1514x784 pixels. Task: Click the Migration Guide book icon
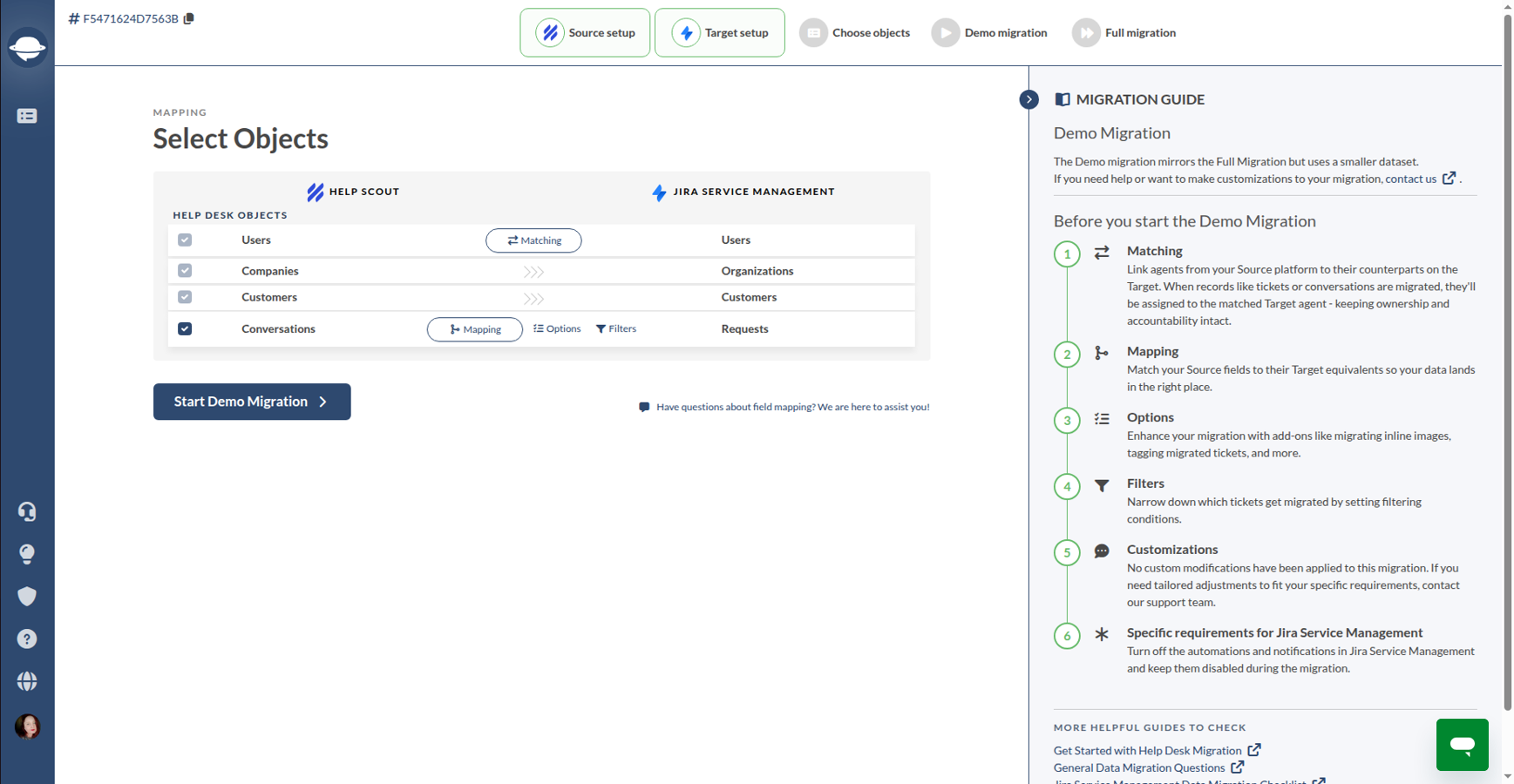[x=1062, y=99]
